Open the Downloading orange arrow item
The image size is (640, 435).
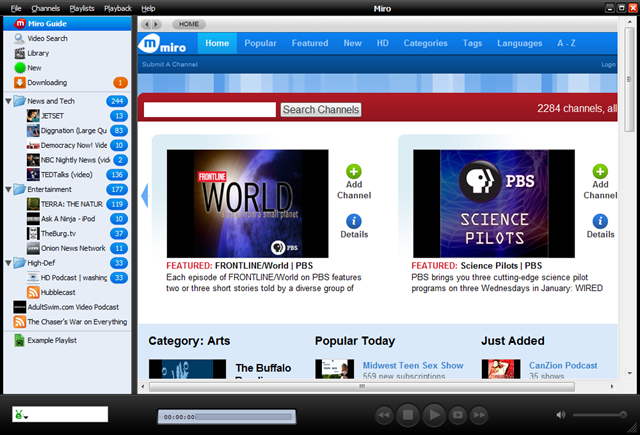click(67, 82)
